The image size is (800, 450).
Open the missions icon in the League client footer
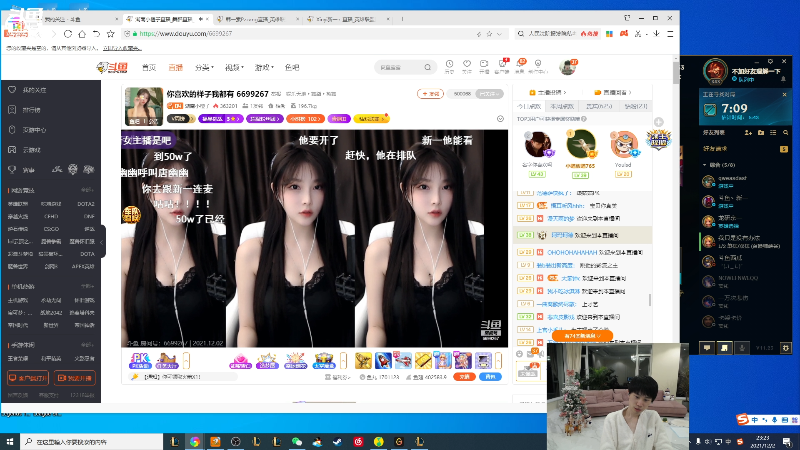(x=724, y=348)
